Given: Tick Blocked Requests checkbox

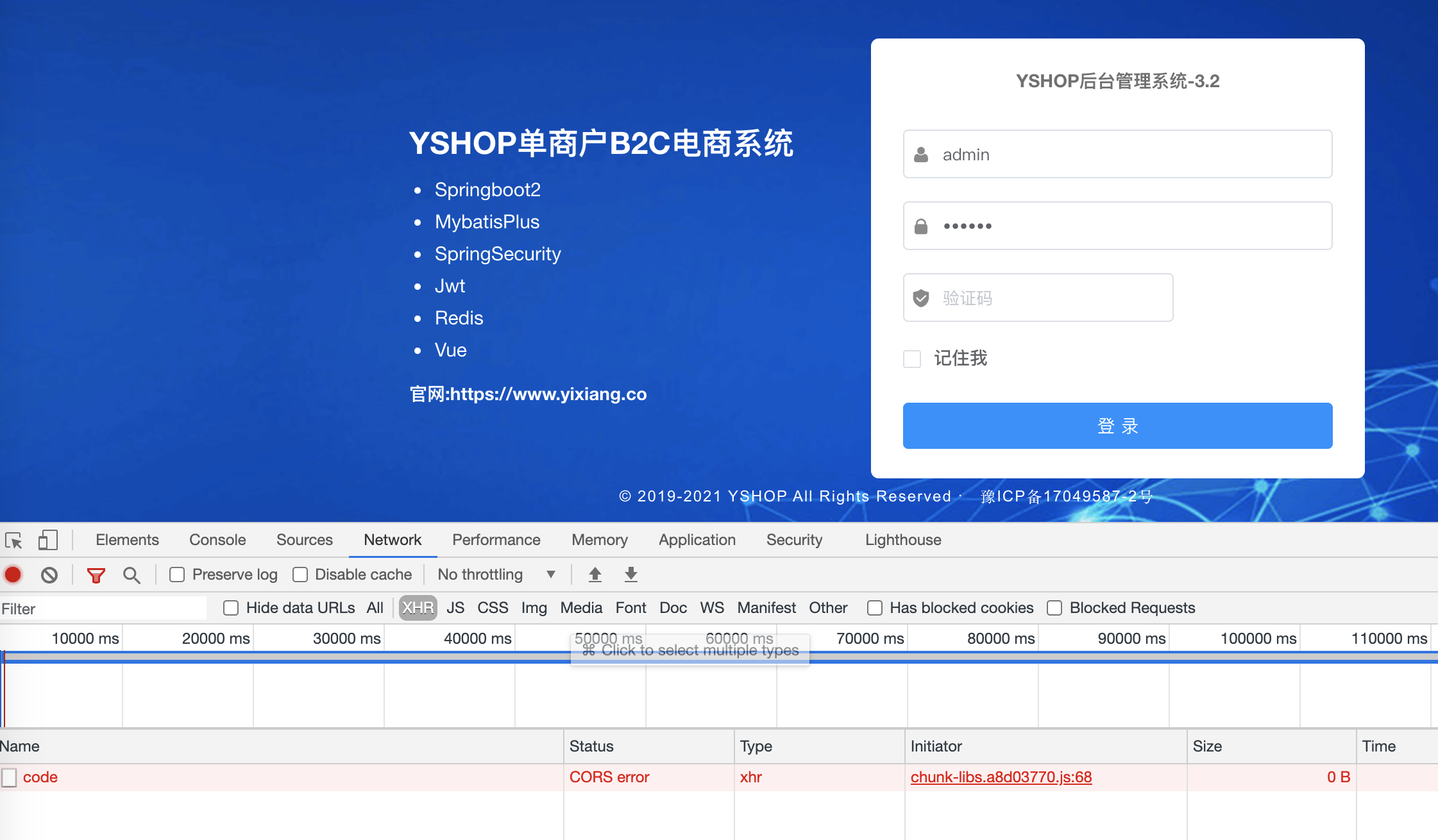Looking at the screenshot, I should (1054, 608).
